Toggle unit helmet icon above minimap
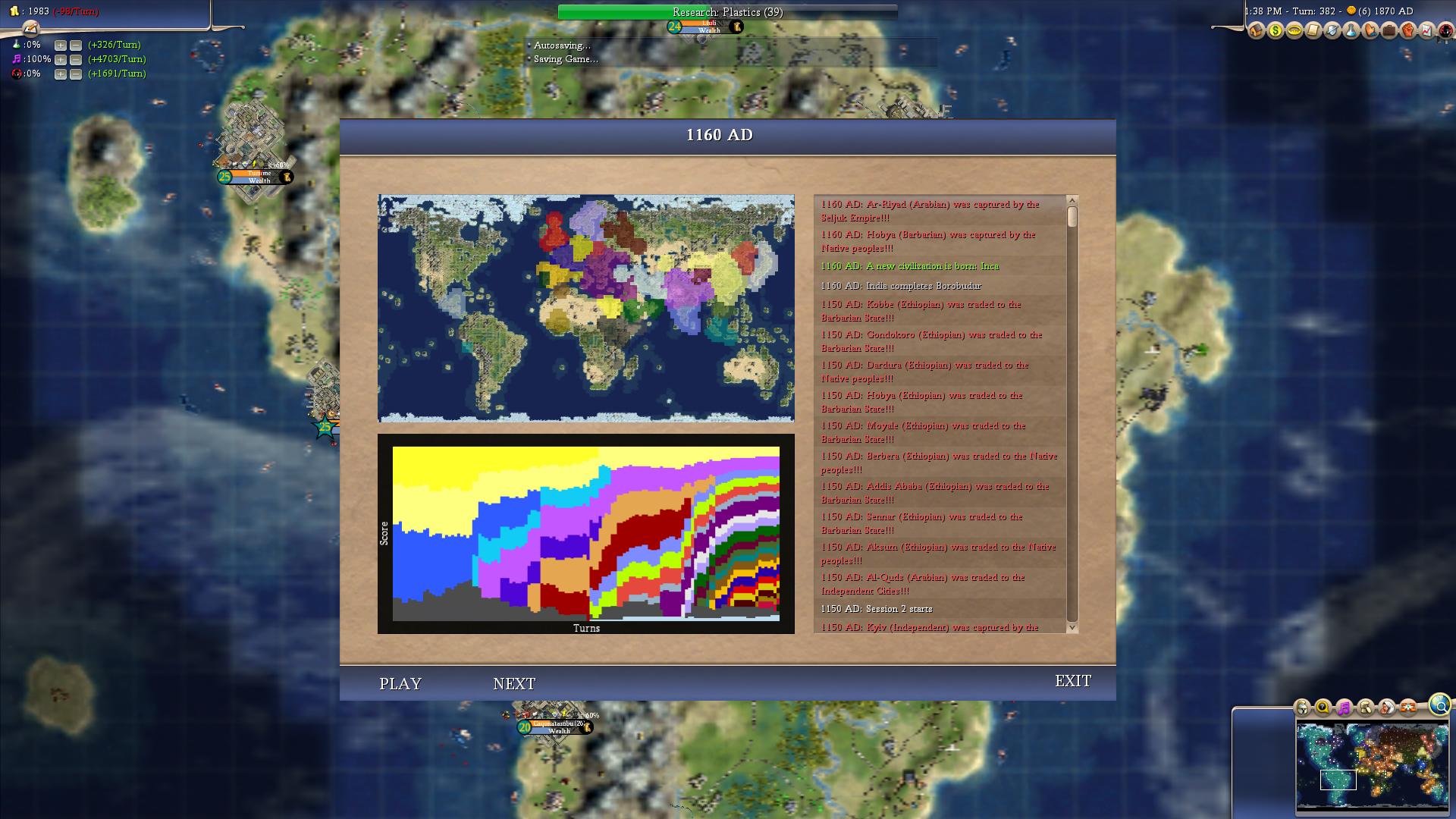The height and width of the screenshot is (819, 1456). pos(1302,708)
